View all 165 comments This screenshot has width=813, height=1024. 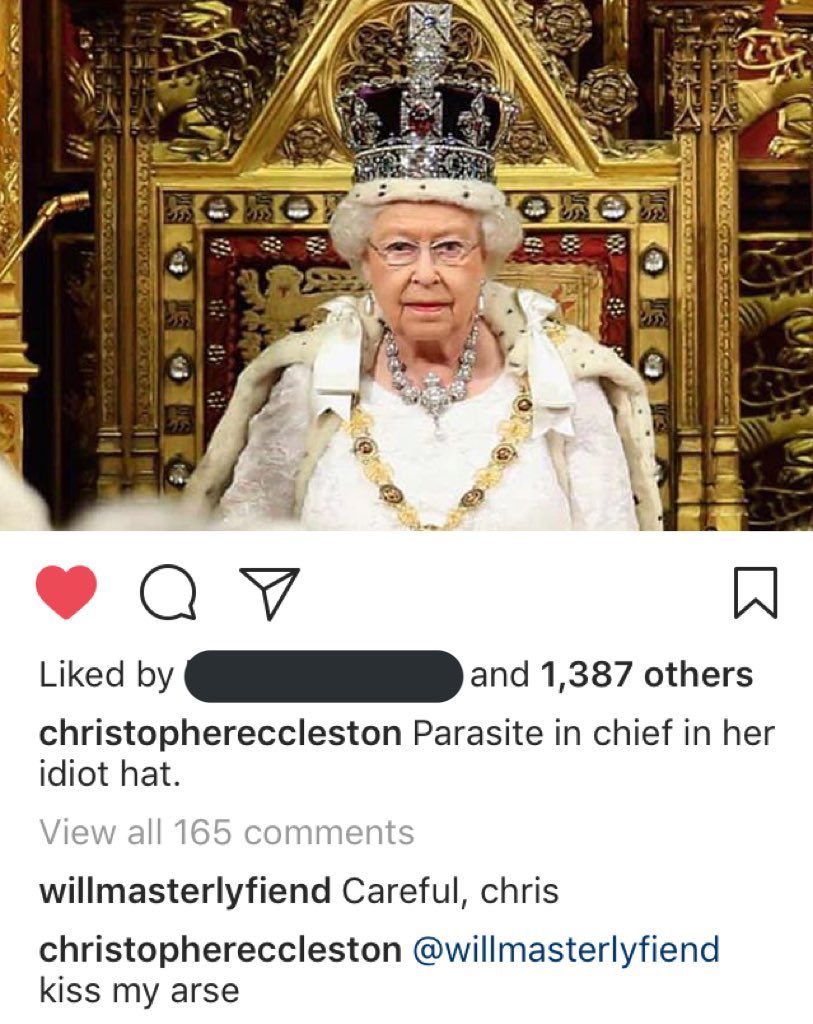click(x=227, y=833)
